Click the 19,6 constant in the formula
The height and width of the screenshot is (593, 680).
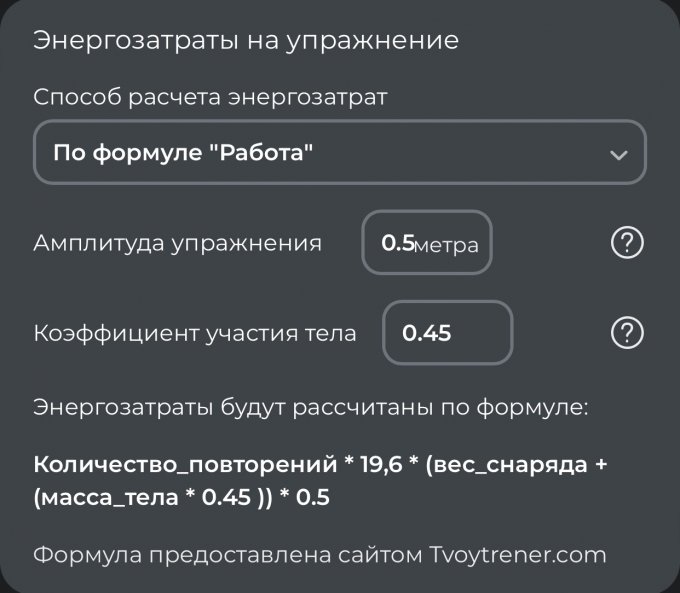pos(380,465)
